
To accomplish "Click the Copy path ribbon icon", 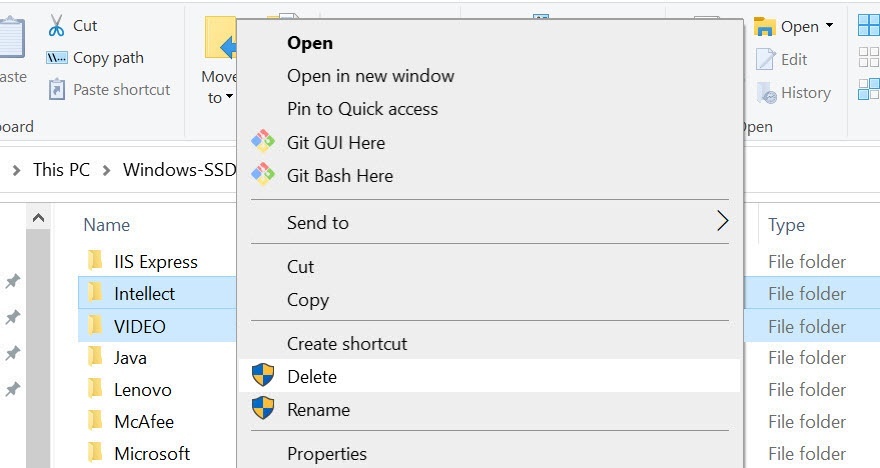I will [57, 58].
